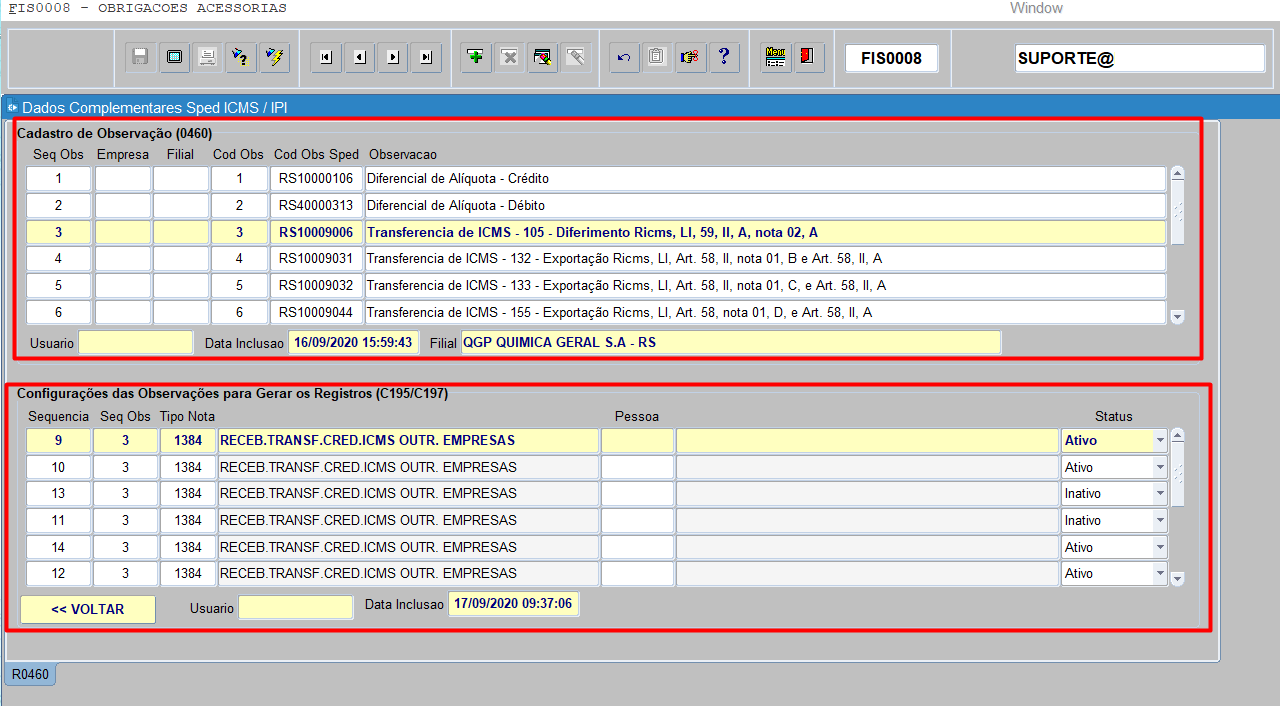Click RECEB.TRANSF.CRED.ICMS text in Sequencia 14 row
Screen dimensions: 1280x706
(408, 547)
